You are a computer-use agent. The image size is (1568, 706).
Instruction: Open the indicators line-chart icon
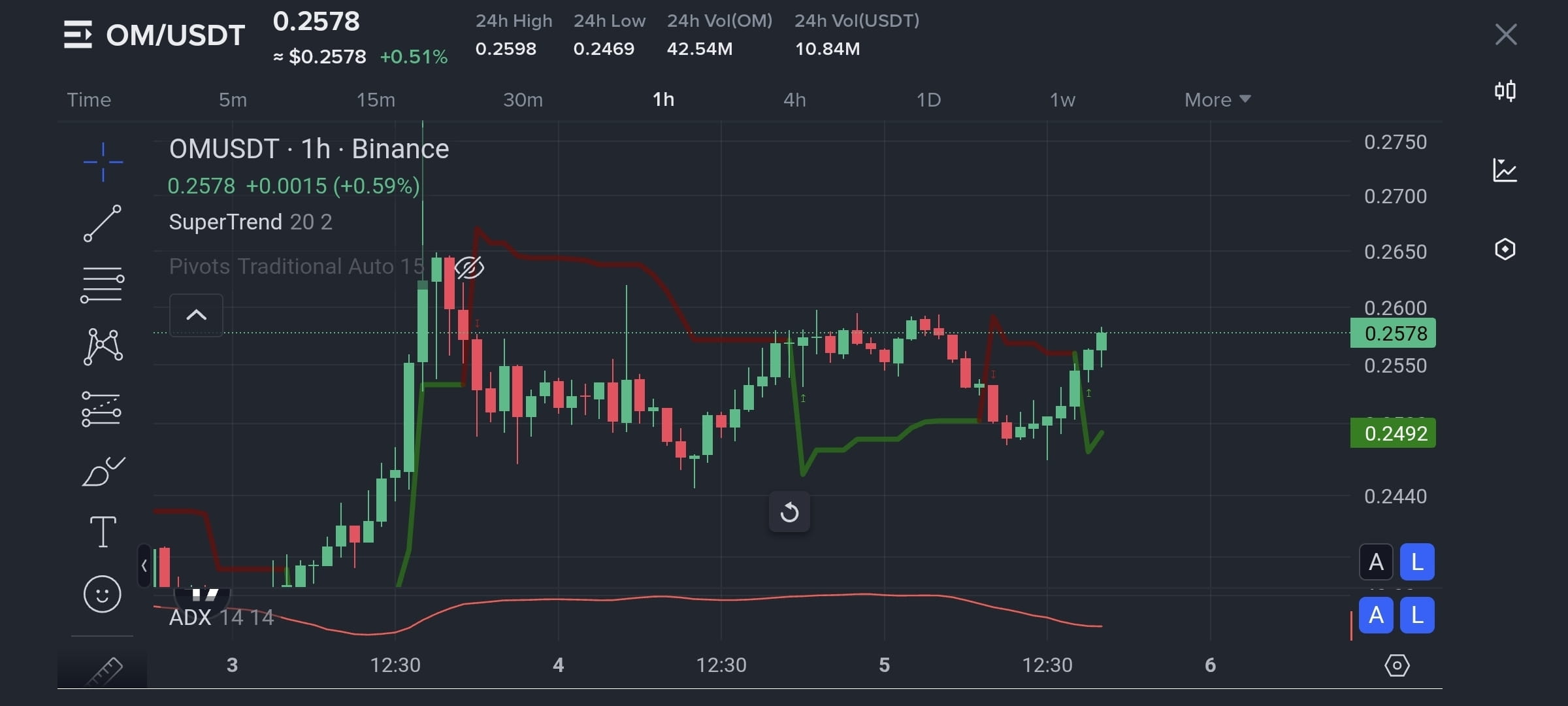click(1505, 171)
